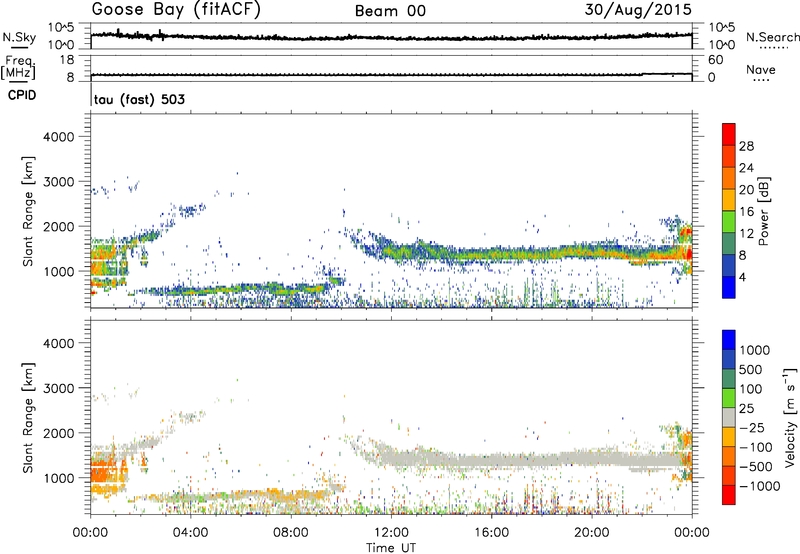
Task: Click the "28" Power scale value
Action: point(746,146)
